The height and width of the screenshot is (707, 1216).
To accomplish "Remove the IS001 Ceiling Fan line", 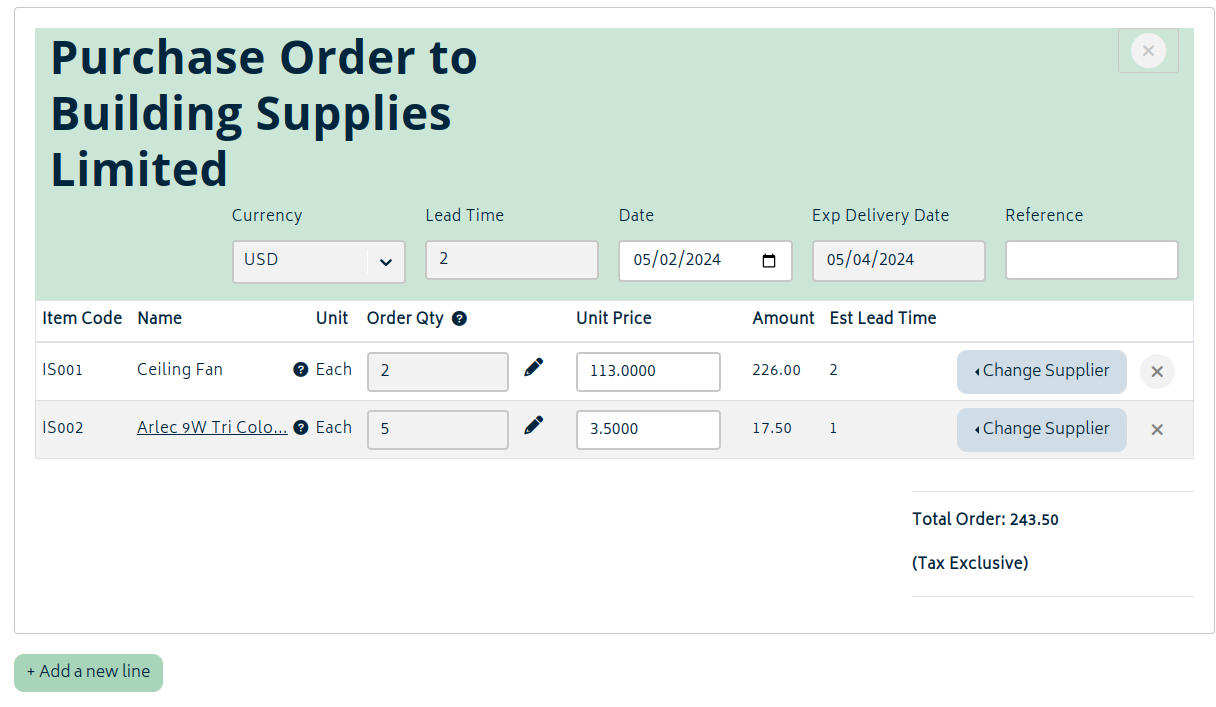I will click(x=1157, y=372).
